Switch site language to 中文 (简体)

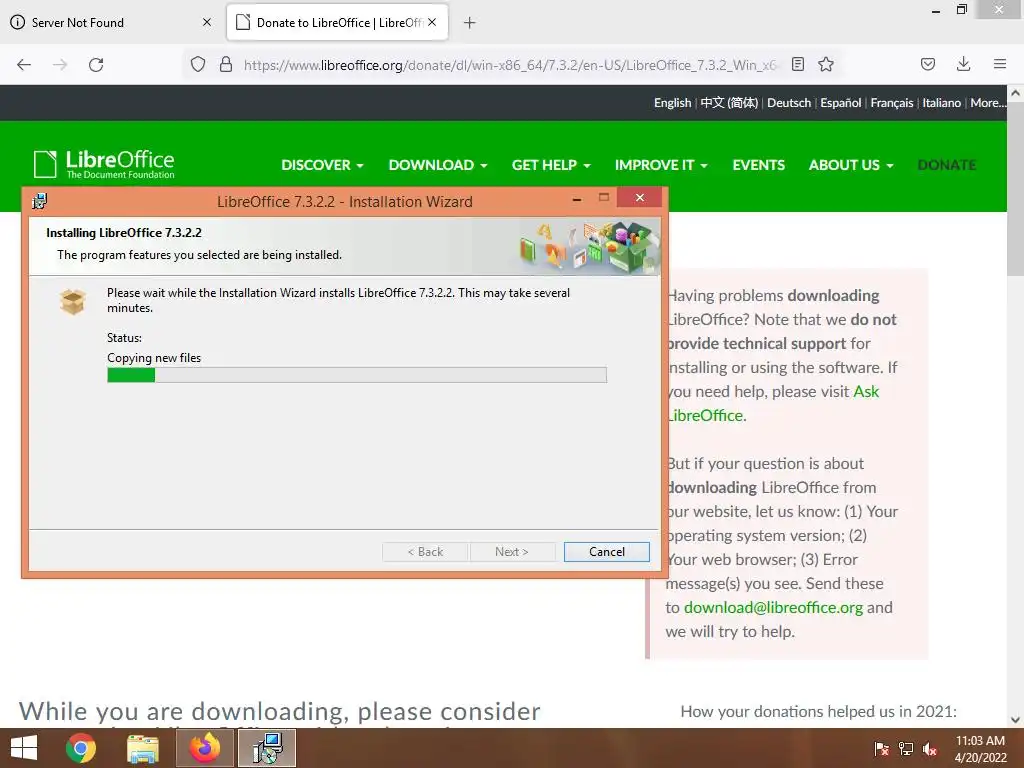click(x=729, y=103)
